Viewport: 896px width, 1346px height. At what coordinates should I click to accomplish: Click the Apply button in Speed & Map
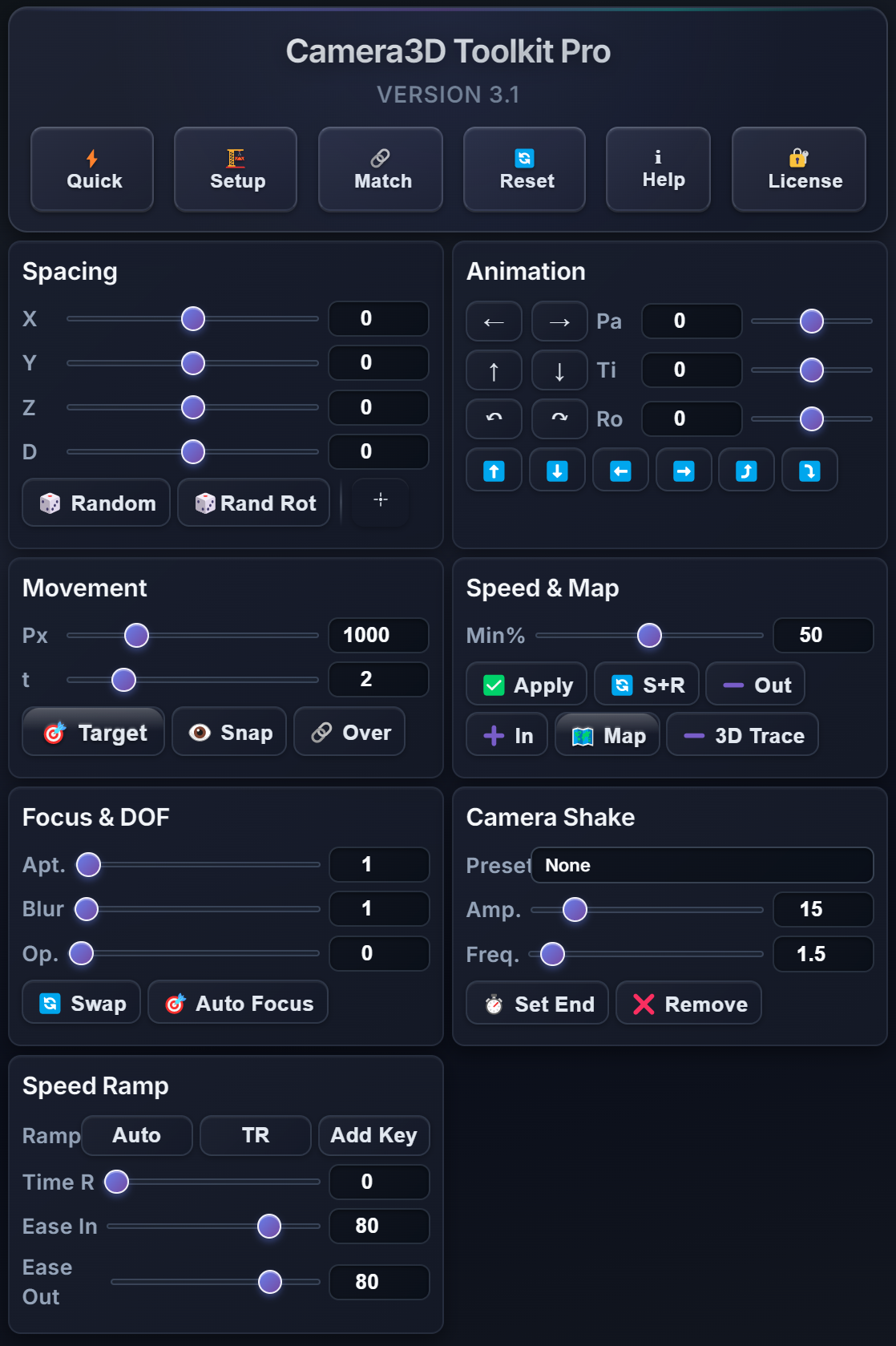pyautogui.click(x=526, y=684)
